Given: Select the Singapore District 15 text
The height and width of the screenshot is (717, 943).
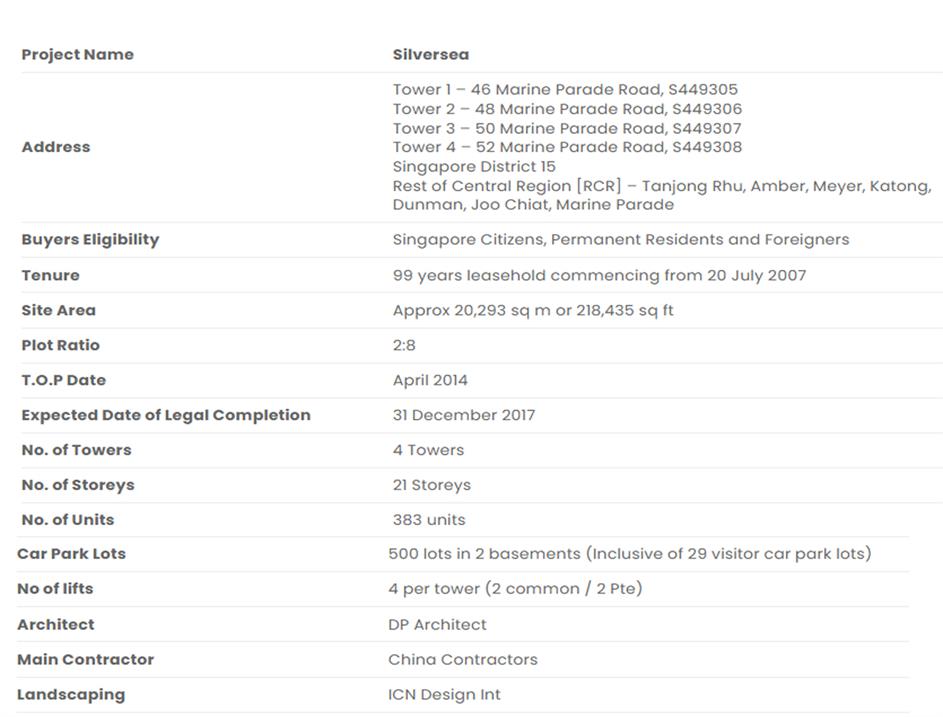Looking at the screenshot, I should click(x=474, y=166).
